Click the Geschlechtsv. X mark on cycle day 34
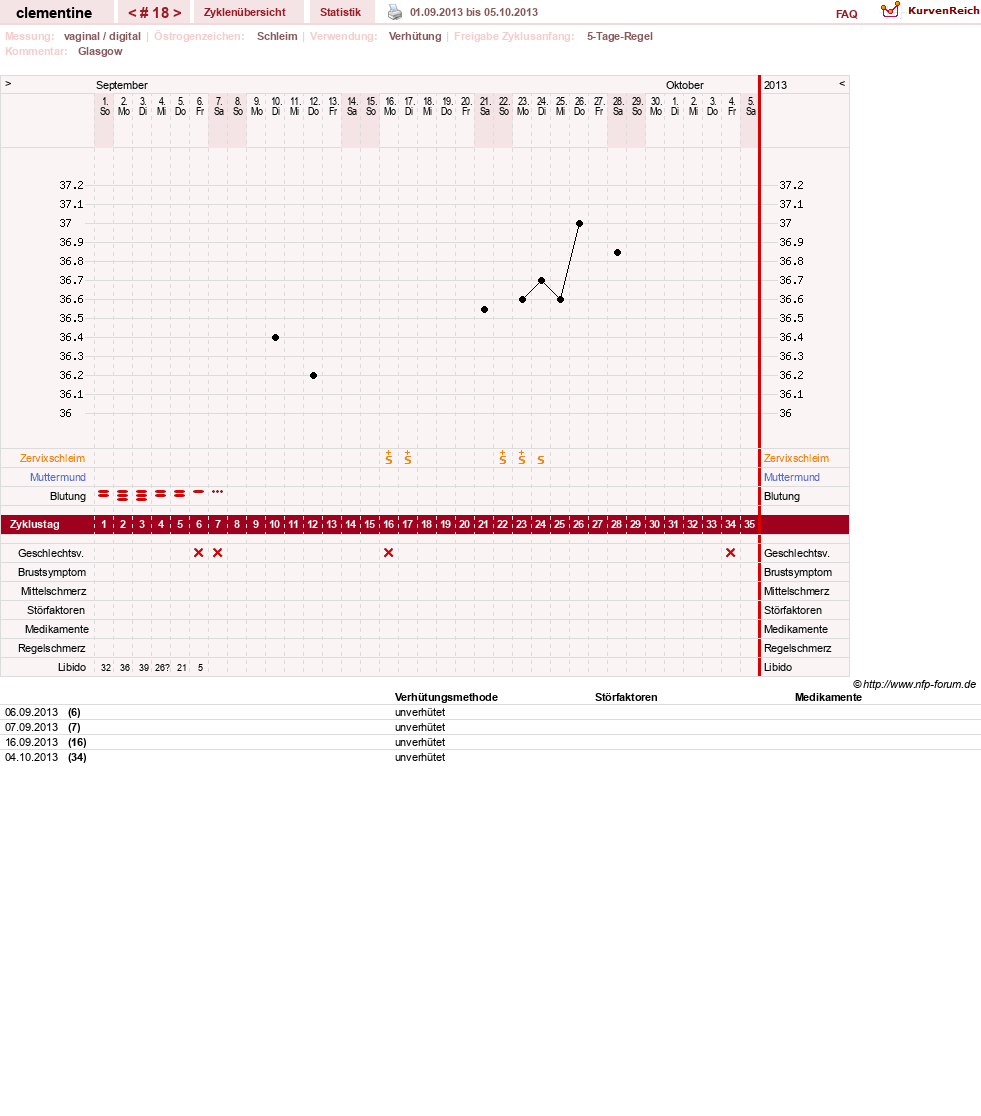This screenshot has width=981, height=1116. point(730,553)
